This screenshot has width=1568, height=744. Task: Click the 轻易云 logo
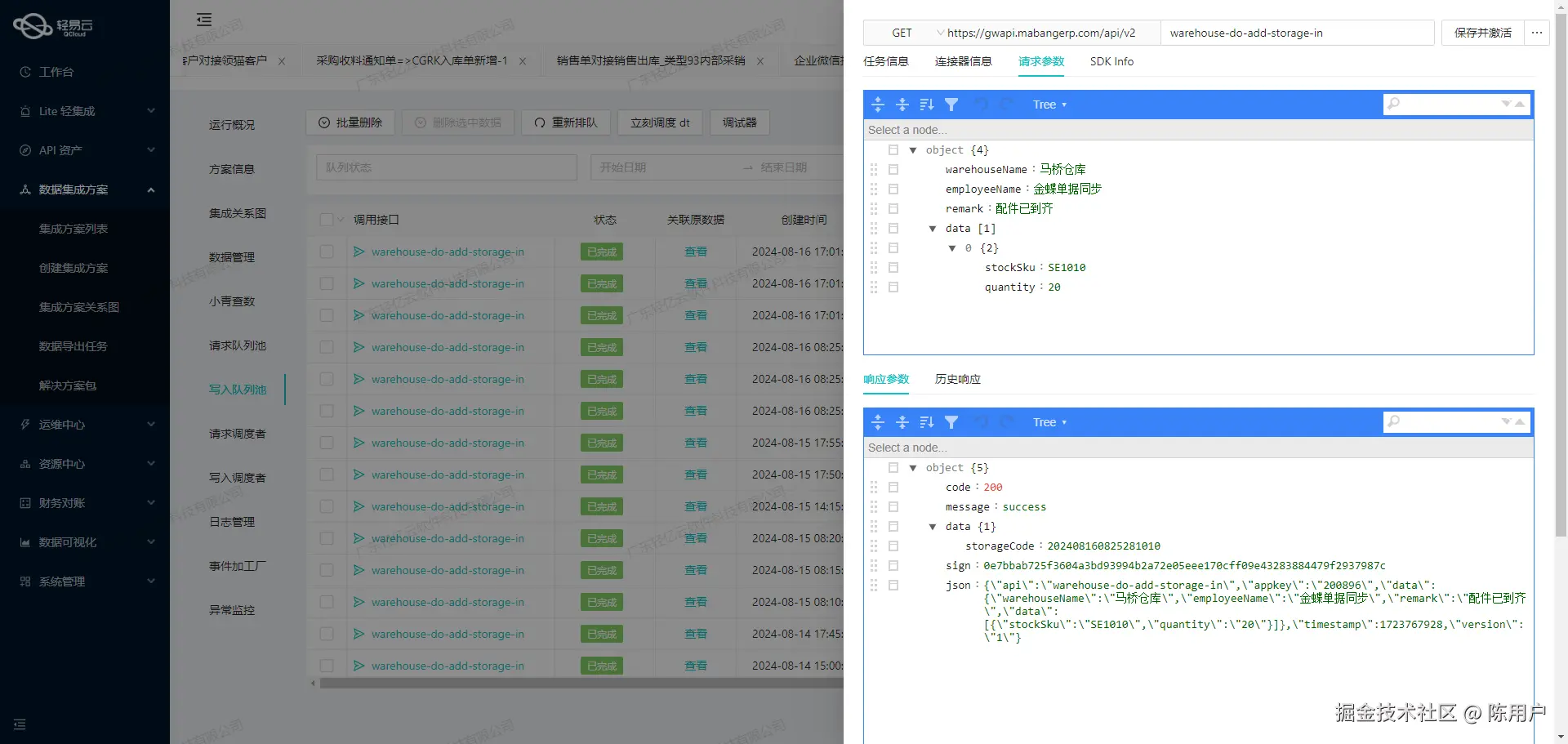[53, 26]
